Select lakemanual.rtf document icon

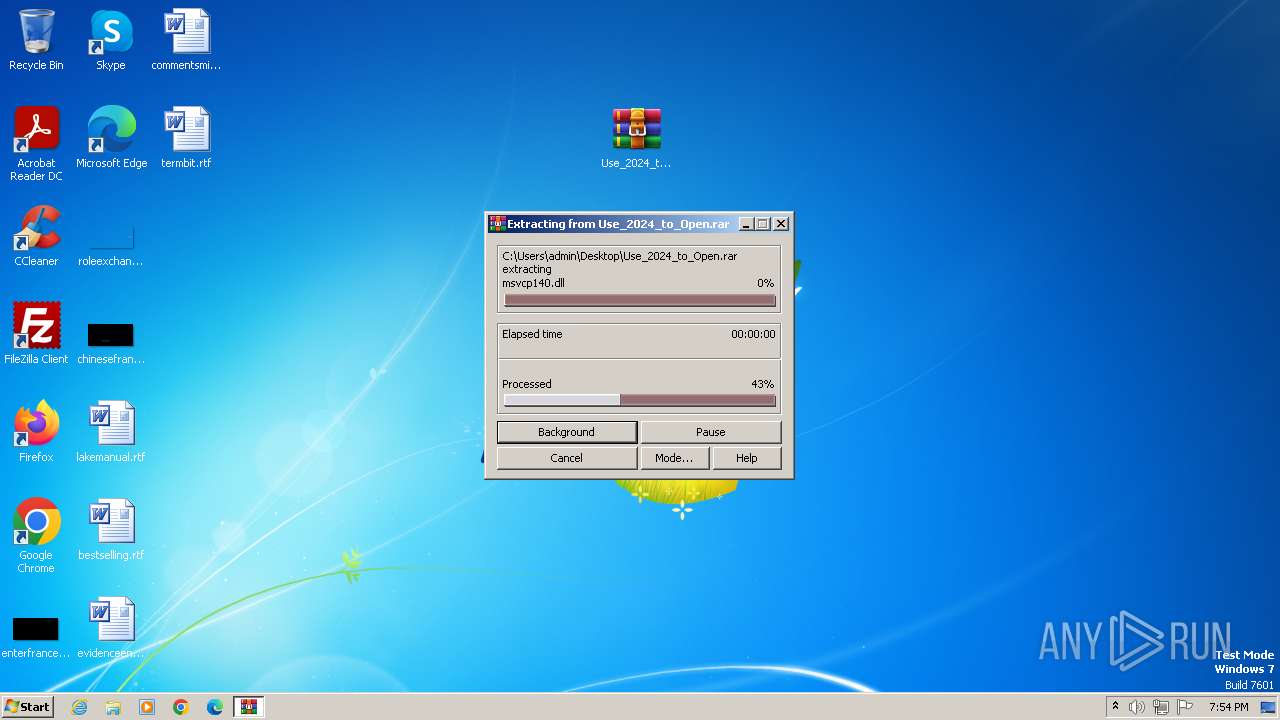pos(111,431)
